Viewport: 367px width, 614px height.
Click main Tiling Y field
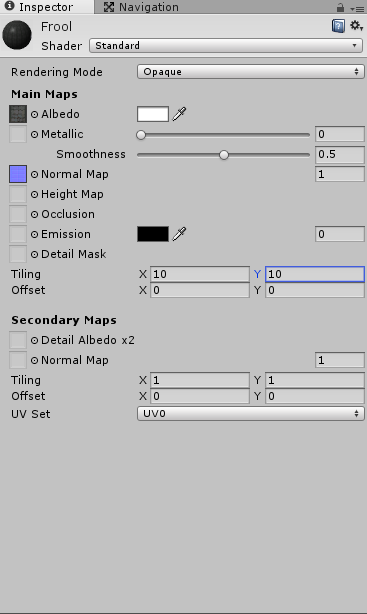(315, 274)
